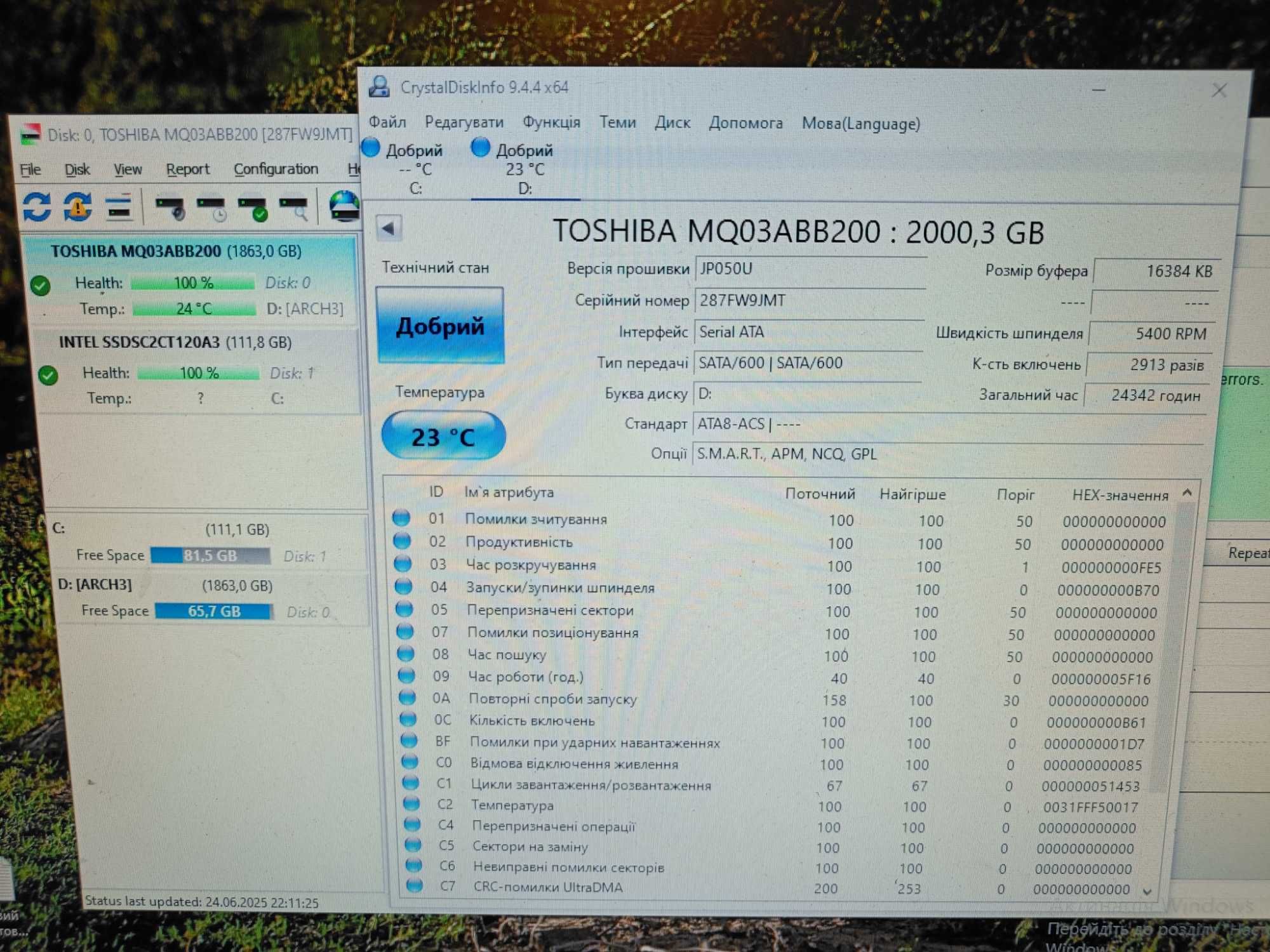Click the D: [ARCH3] Free Space 65,7 GB bar
This screenshot has width=1270, height=952.
(x=214, y=611)
